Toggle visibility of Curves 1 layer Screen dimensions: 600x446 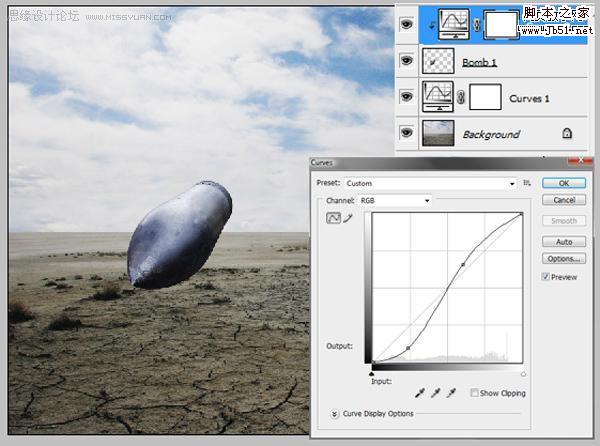pyautogui.click(x=406, y=96)
